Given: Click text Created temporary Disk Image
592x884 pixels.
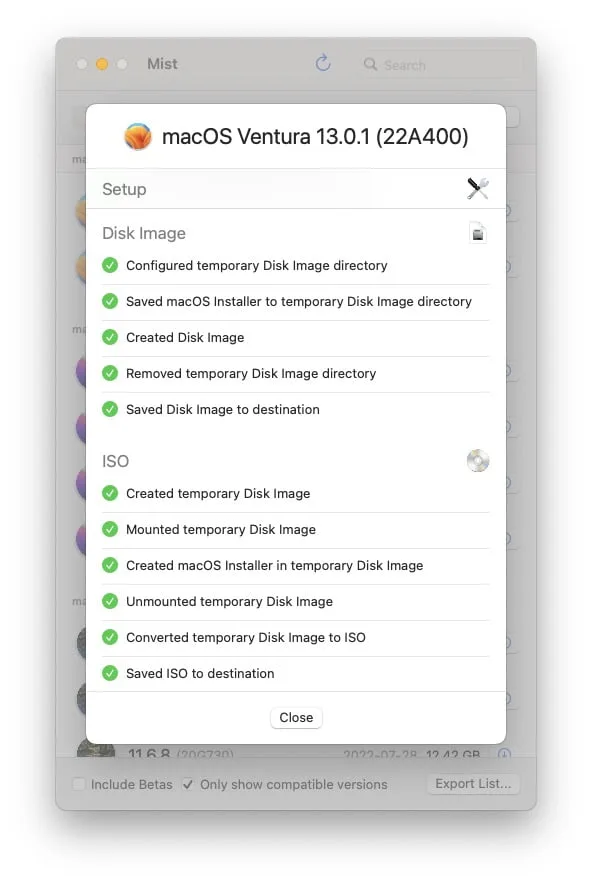Looking at the screenshot, I should [x=218, y=493].
